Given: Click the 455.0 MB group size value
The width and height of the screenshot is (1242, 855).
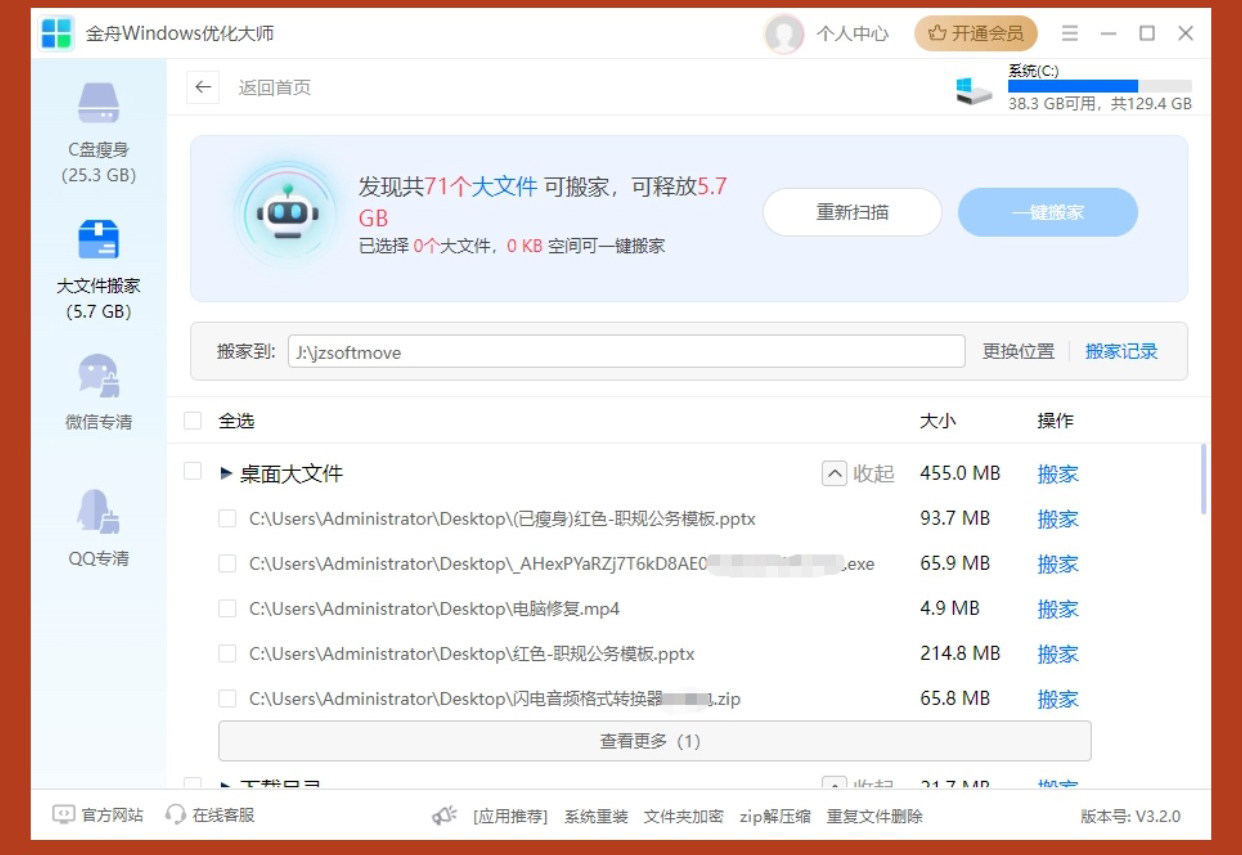Looking at the screenshot, I should pyautogui.click(x=960, y=473).
